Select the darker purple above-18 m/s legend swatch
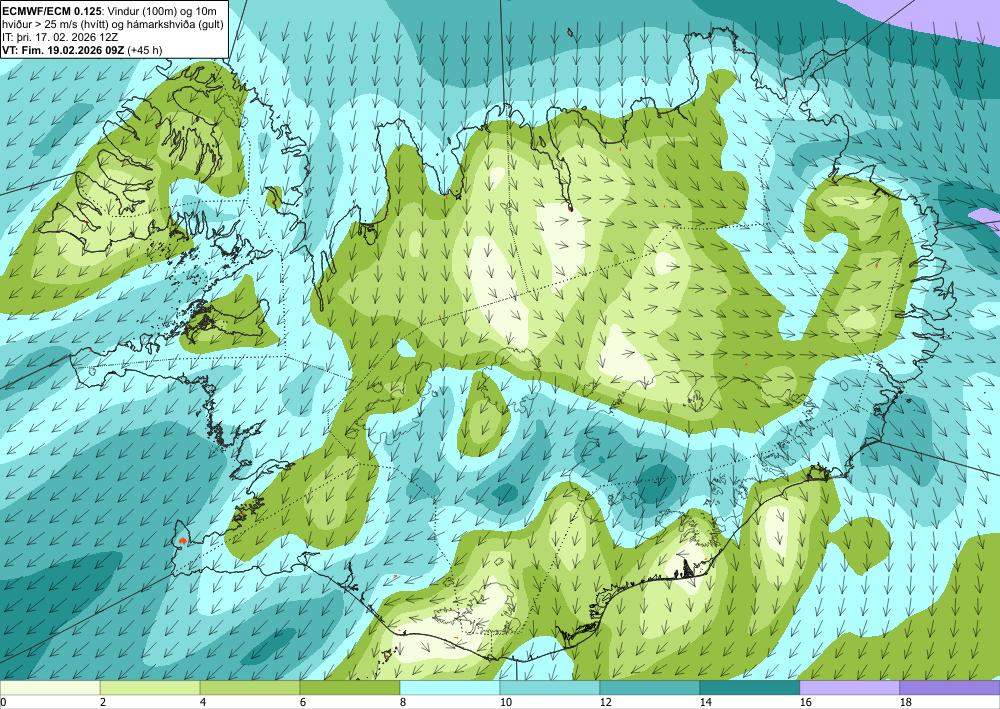 (x=950, y=688)
